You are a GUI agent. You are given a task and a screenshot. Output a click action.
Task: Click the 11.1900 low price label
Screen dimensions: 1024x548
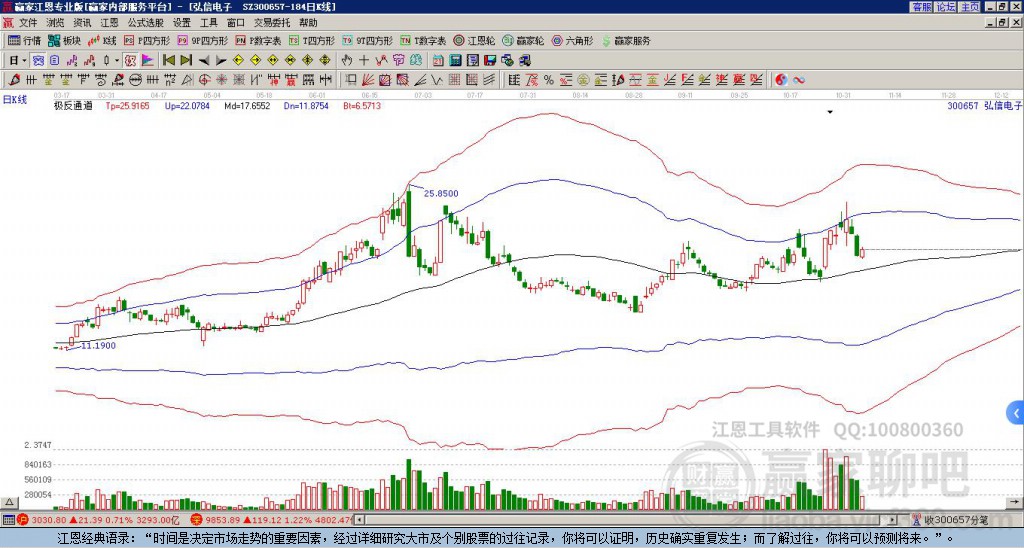[98, 346]
